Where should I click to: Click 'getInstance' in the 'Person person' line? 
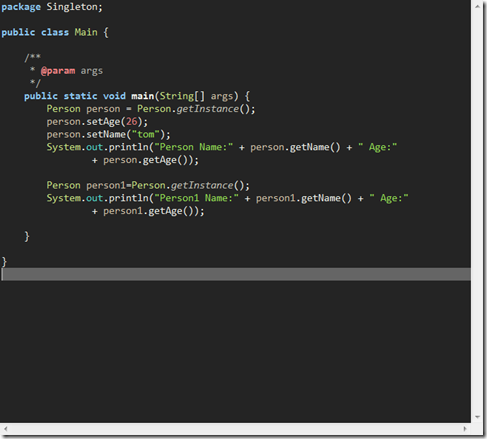(207, 109)
